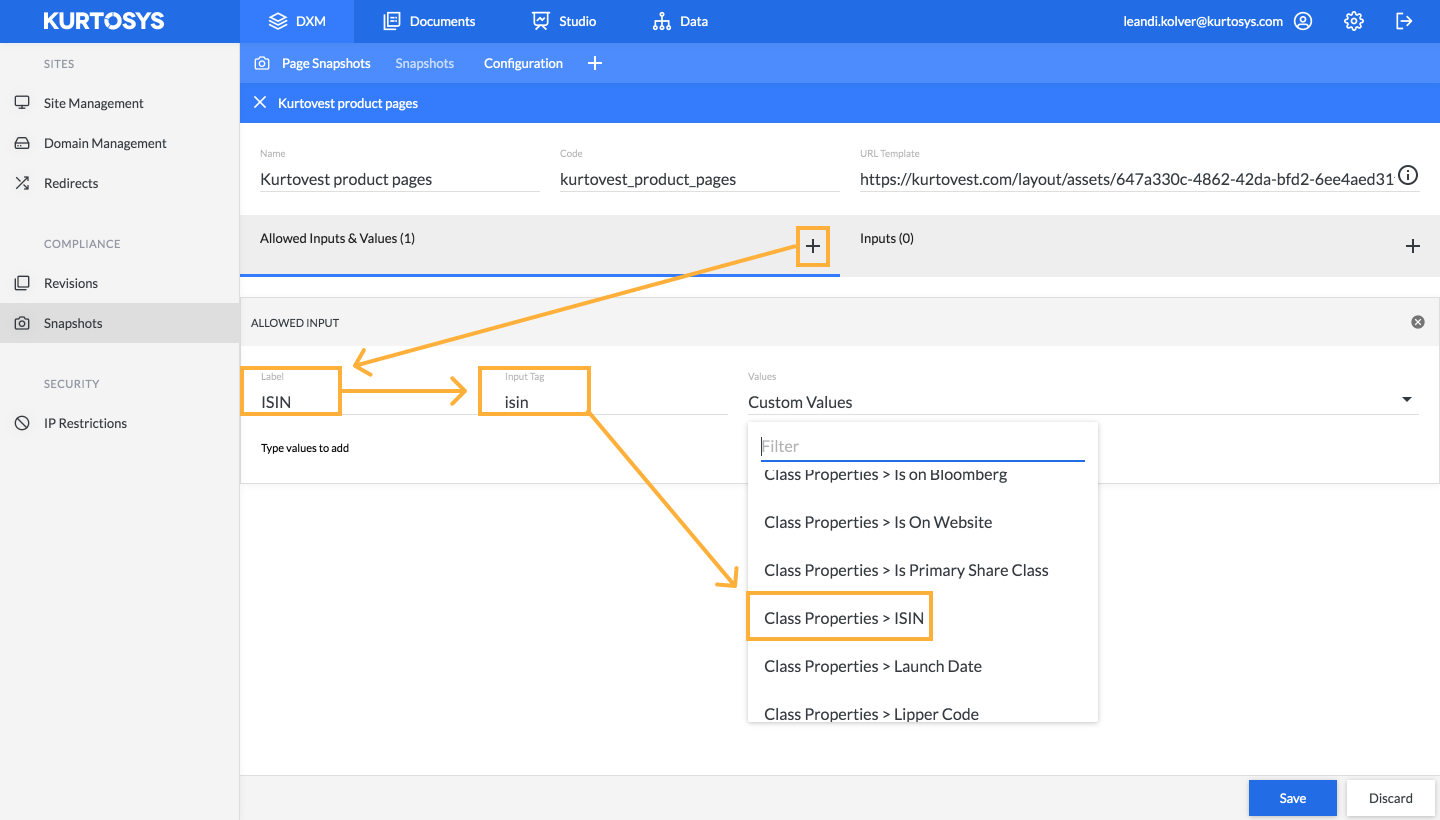Click the Snapshots camera icon in sidebar
The width and height of the screenshot is (1440, 820).
tap(22, 323)
